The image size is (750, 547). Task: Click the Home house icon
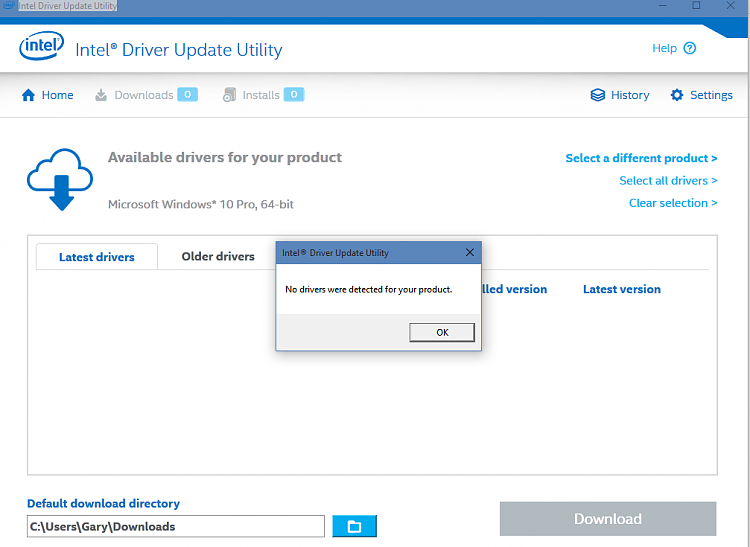28,95
